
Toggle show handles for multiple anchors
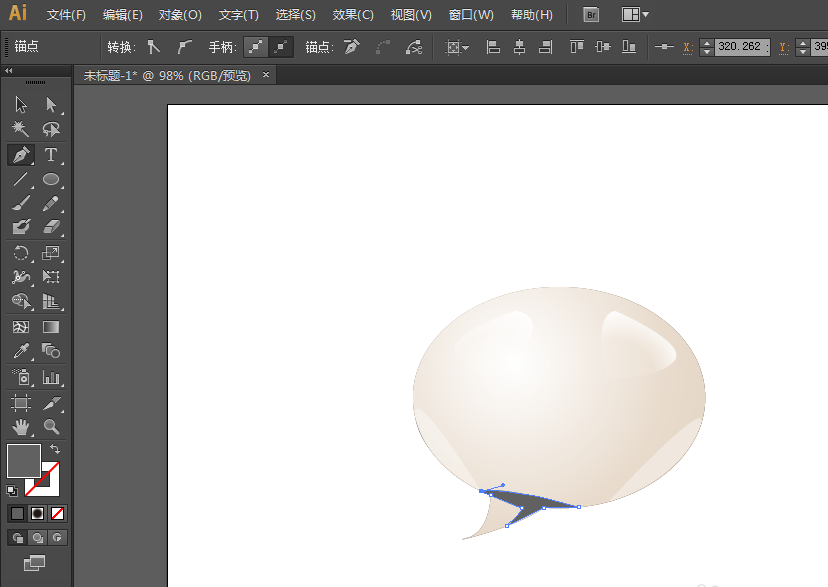tap(256, 47)
